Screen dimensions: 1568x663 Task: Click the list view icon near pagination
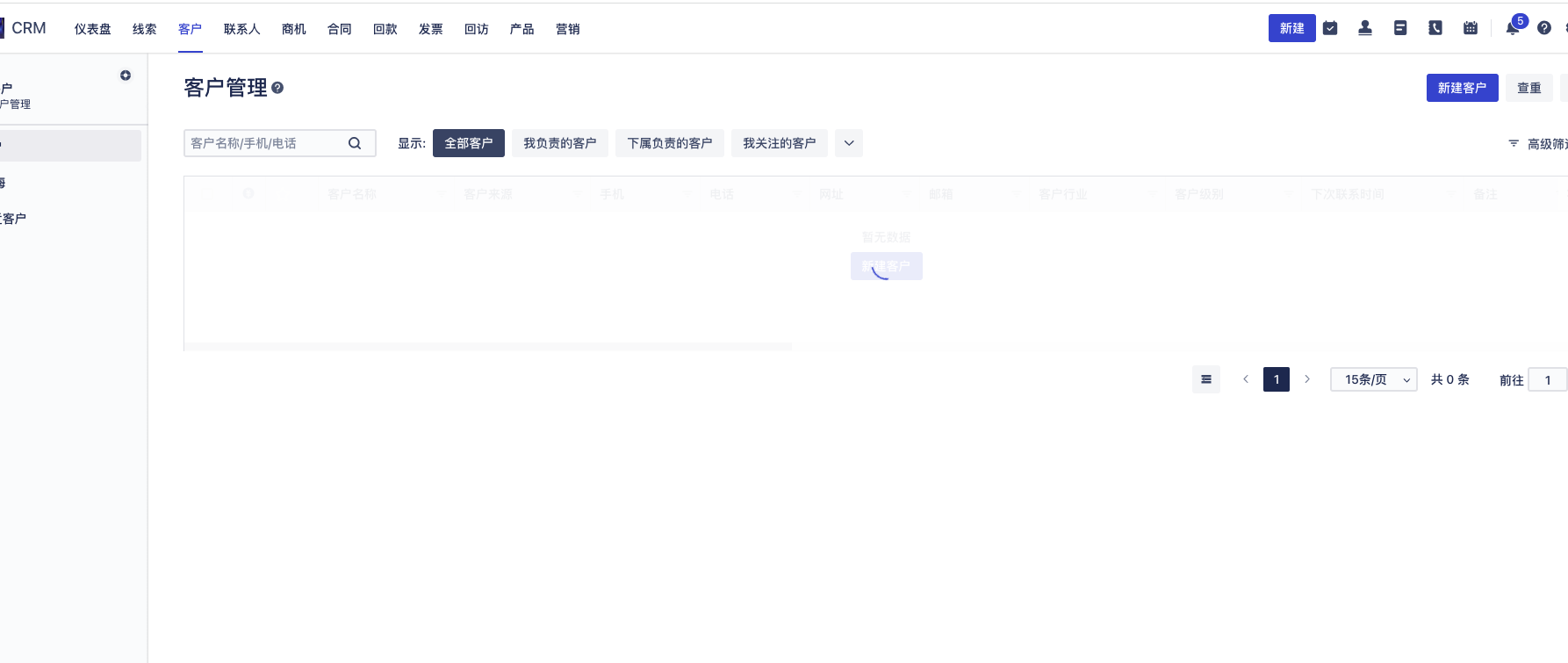click(x=1206, y=379)
